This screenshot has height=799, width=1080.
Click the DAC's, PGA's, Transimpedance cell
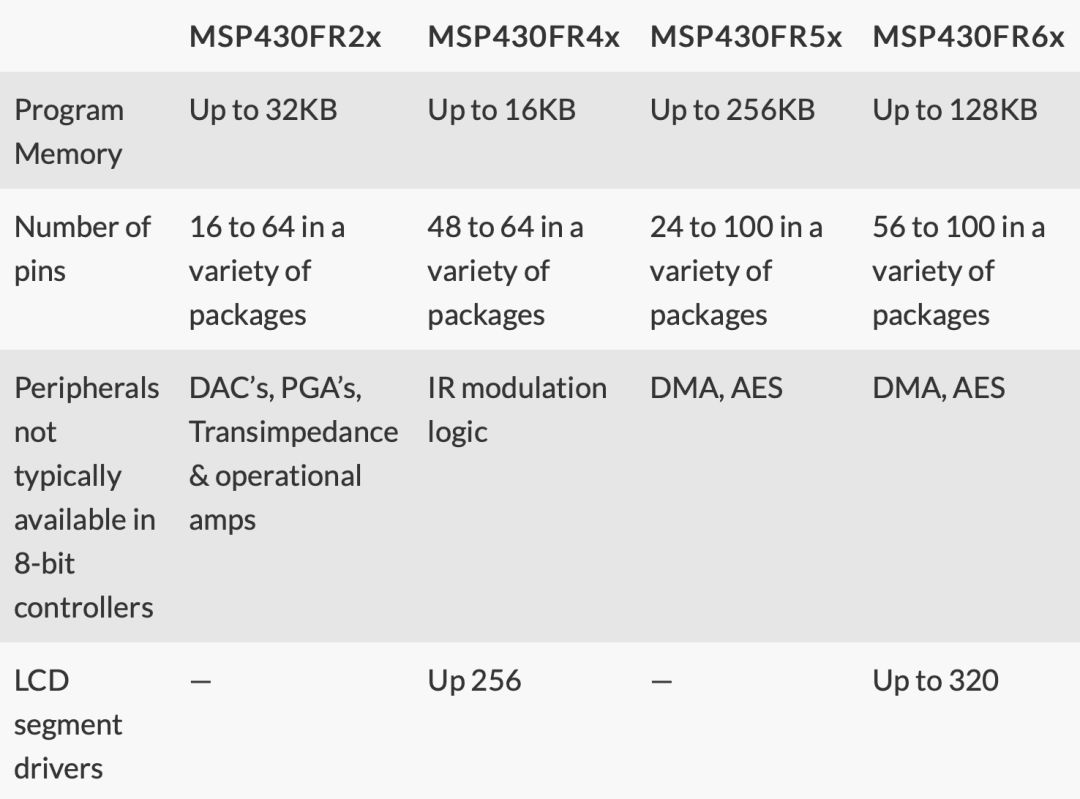pos(292,453)
